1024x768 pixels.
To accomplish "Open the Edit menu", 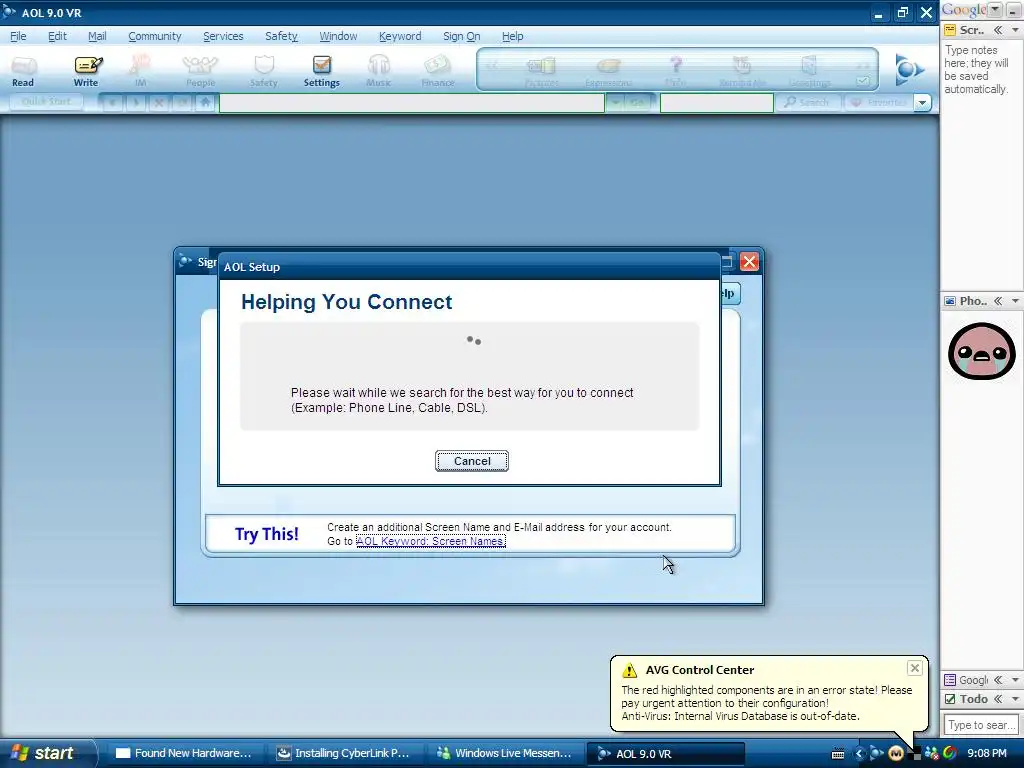I will tap(57, 36).
